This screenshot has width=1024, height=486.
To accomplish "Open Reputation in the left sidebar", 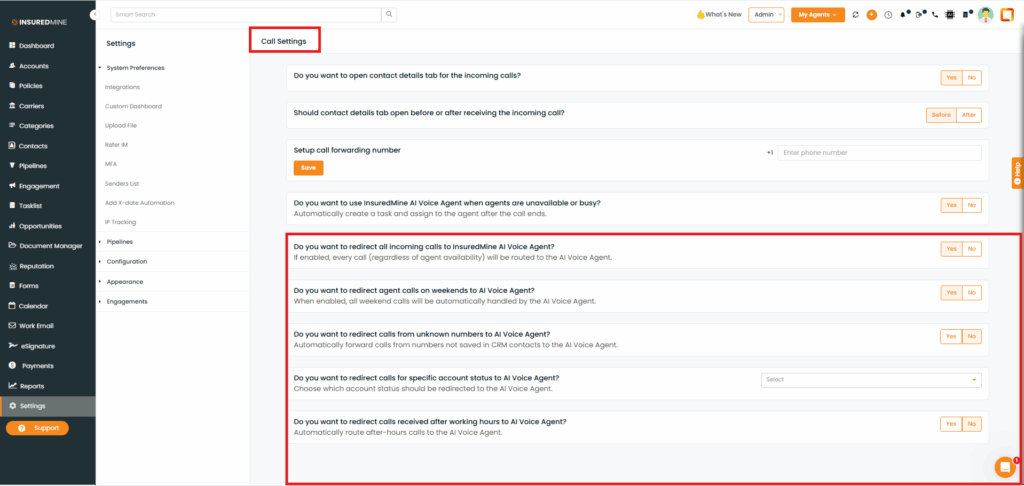I will (x=36, y=266).
